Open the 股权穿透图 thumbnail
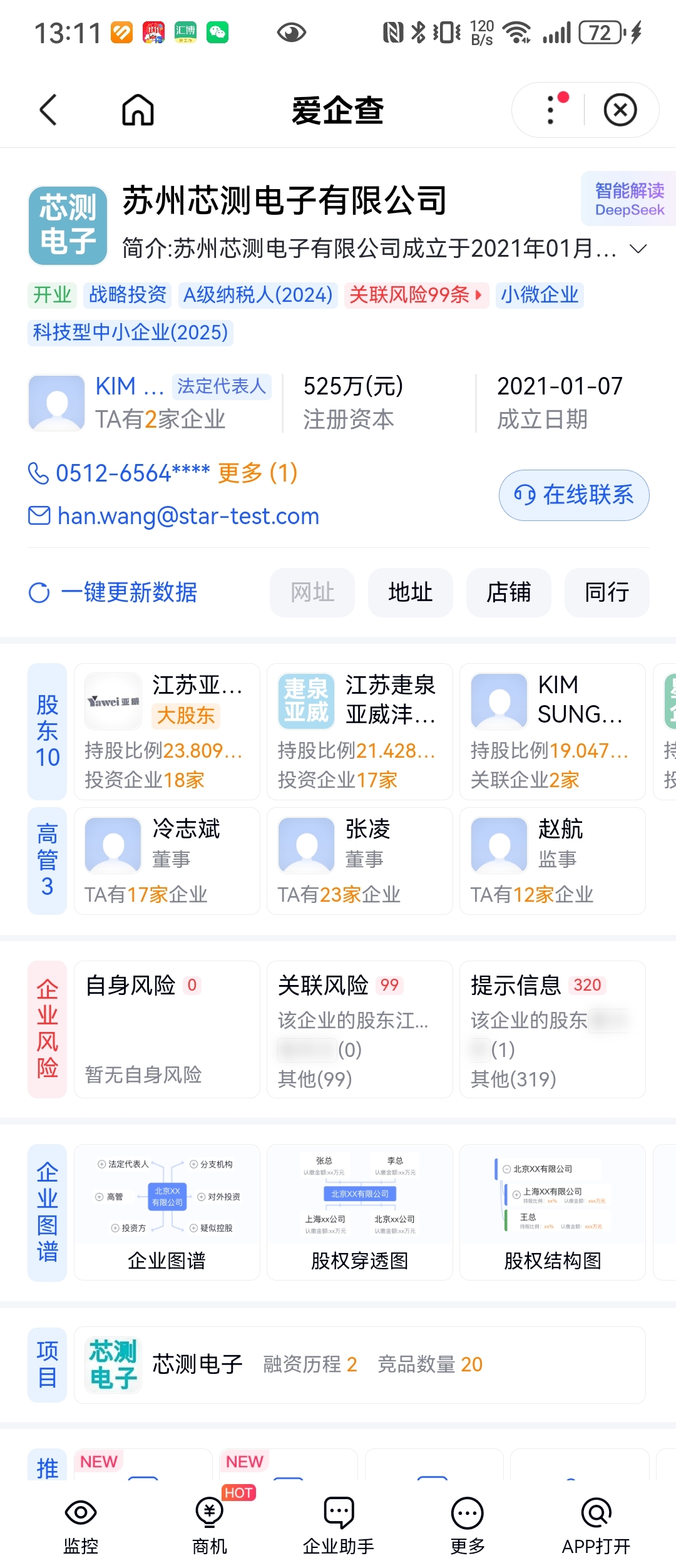676x1568 pixels. tap(360, 1212)
